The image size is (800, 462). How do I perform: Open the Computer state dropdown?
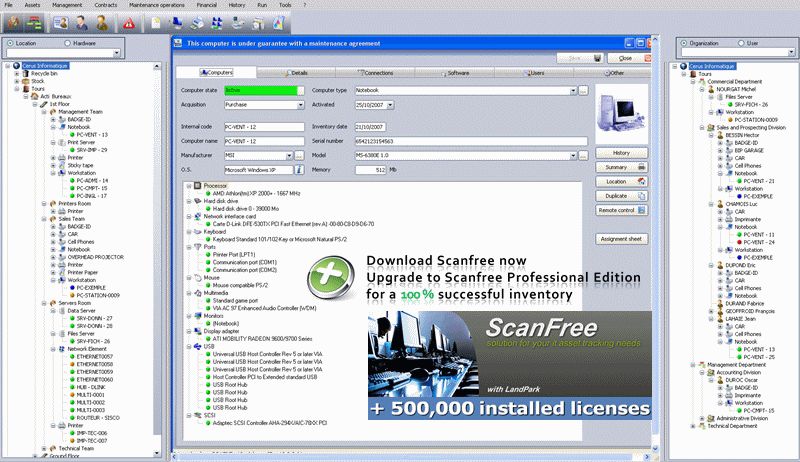tap(301, 90)
